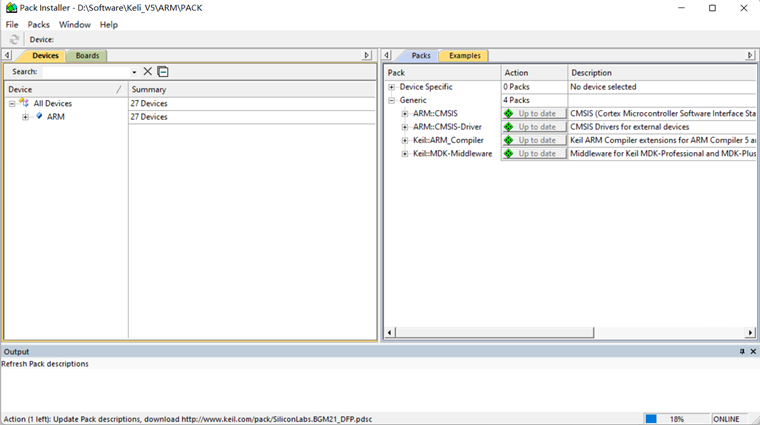Sort by the Device column header
This screenshot has height=425, width=760.
point(66,89)
